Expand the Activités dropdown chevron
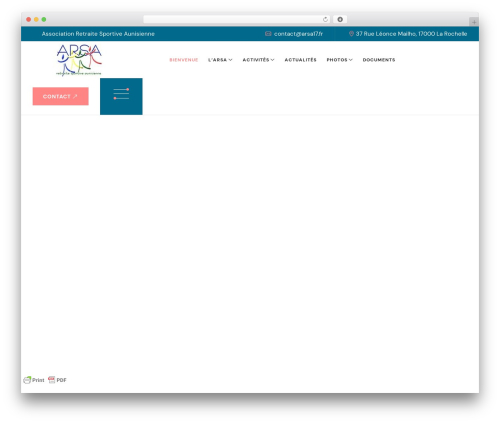This screenshot has width=500, height=423. [272, 60]
